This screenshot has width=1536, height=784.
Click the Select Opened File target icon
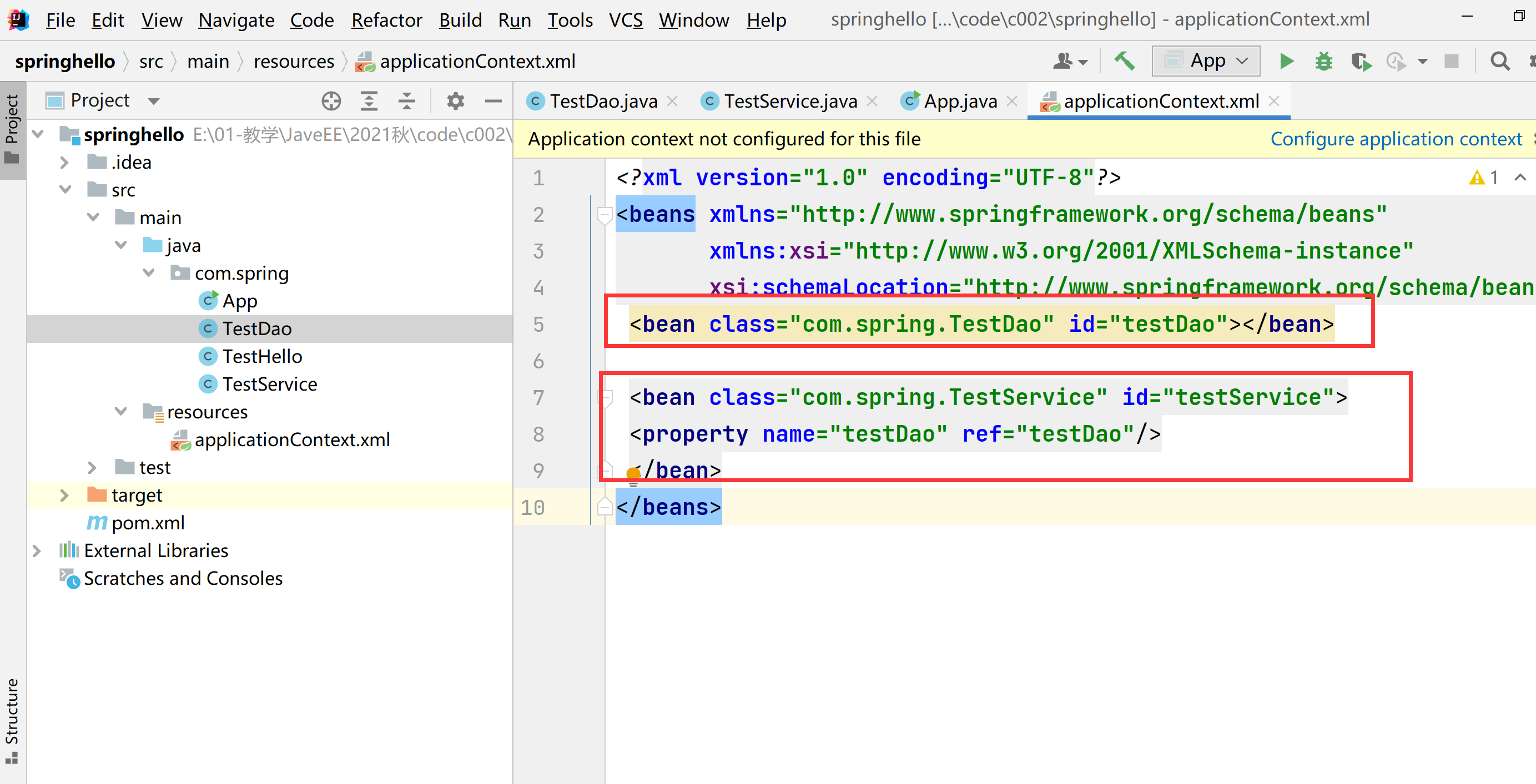click(x=331, y=101)
